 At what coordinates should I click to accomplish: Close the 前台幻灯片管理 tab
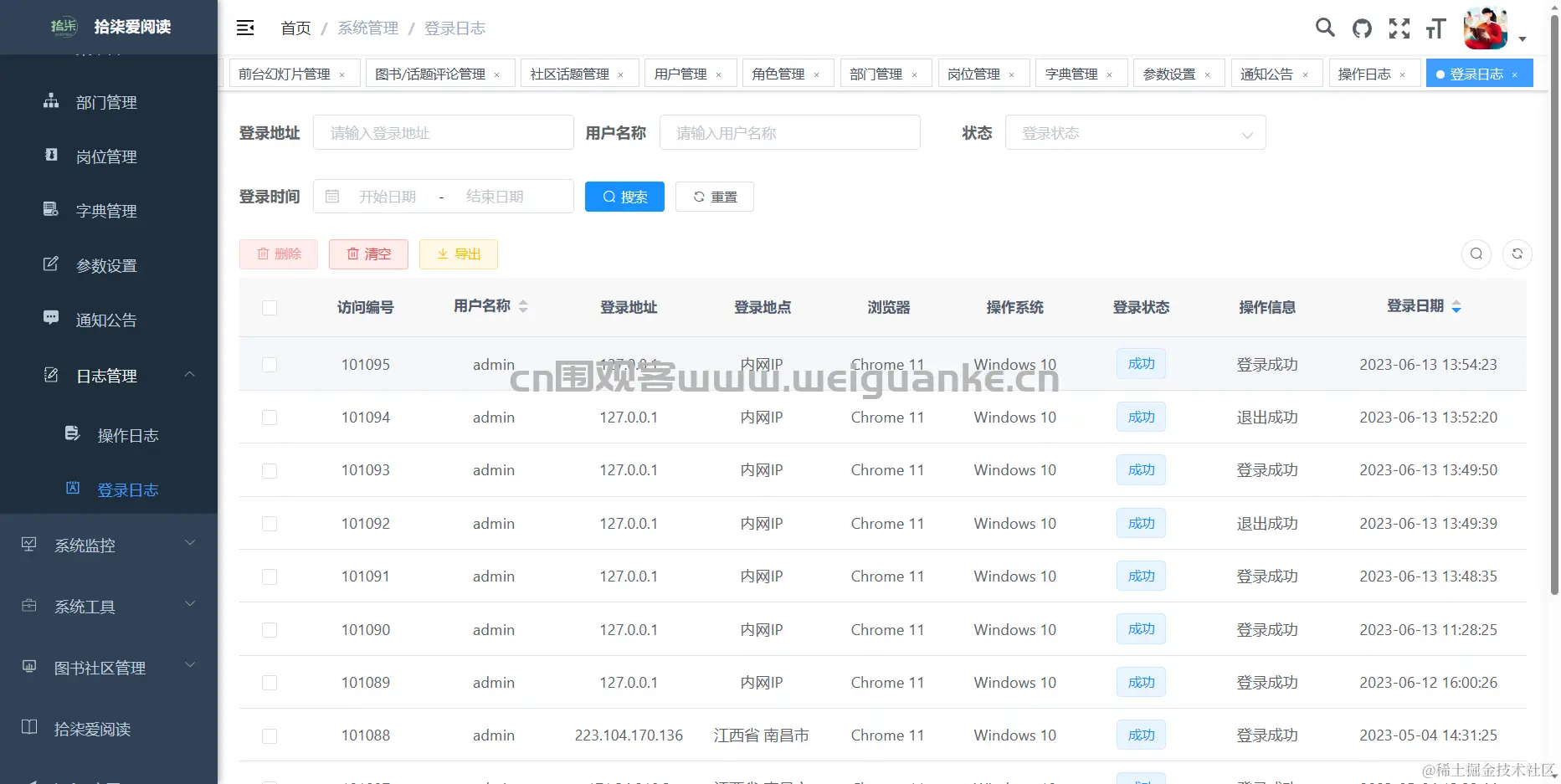342,75
